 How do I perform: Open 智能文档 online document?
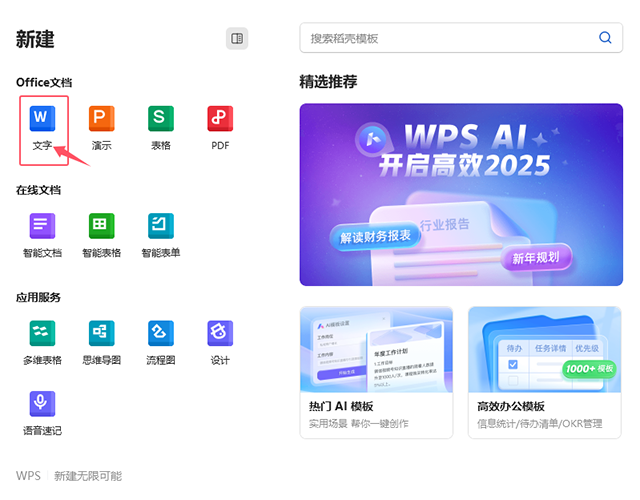42,226
